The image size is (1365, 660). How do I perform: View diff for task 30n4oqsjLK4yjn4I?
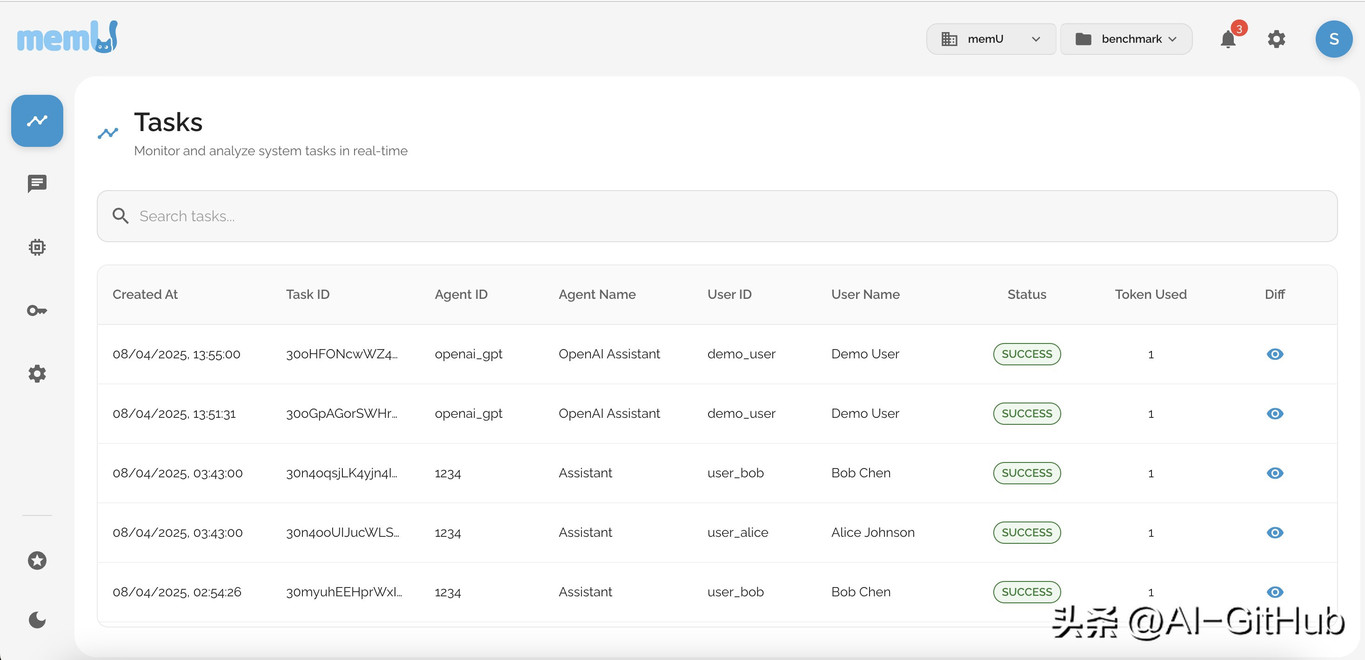click(1275, 473)
